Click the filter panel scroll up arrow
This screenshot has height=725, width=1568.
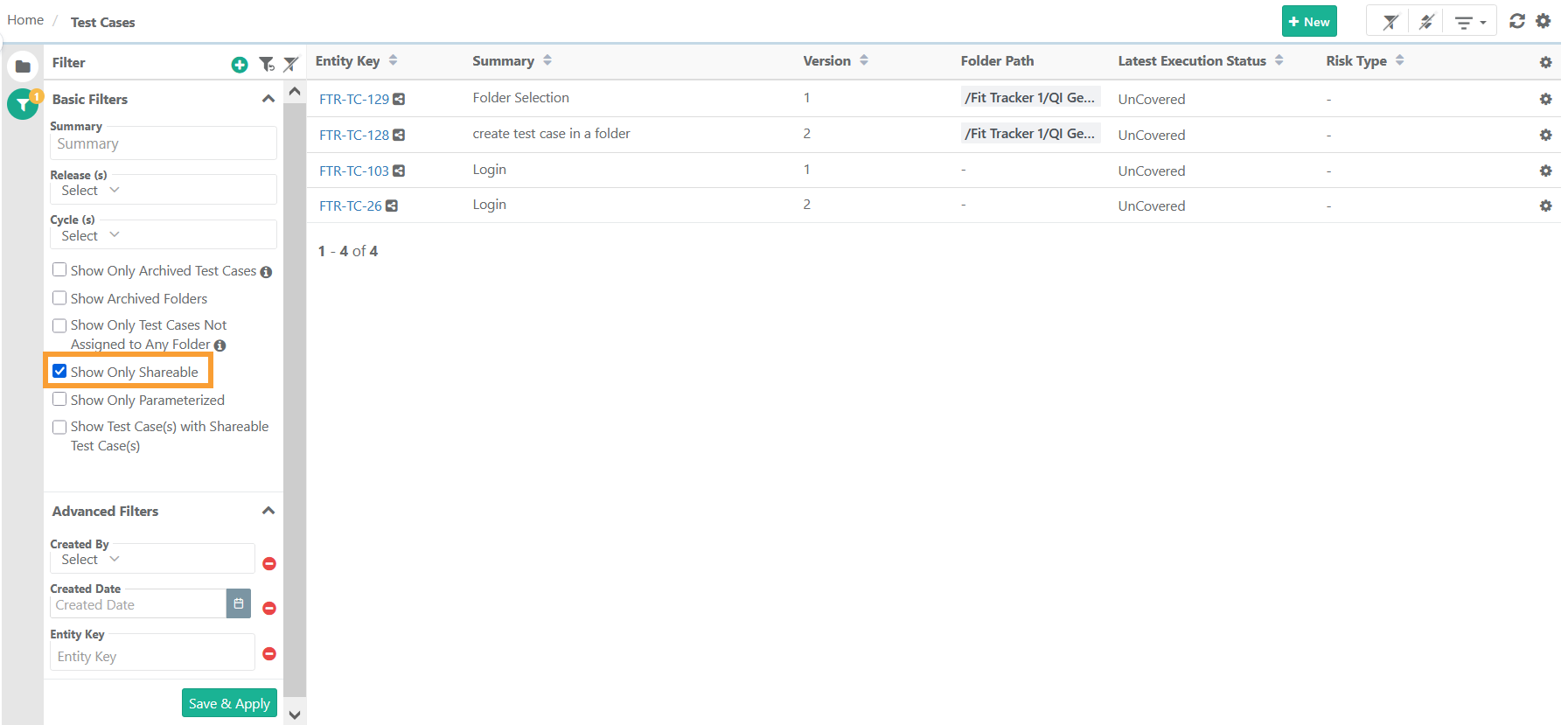(295, 91)
